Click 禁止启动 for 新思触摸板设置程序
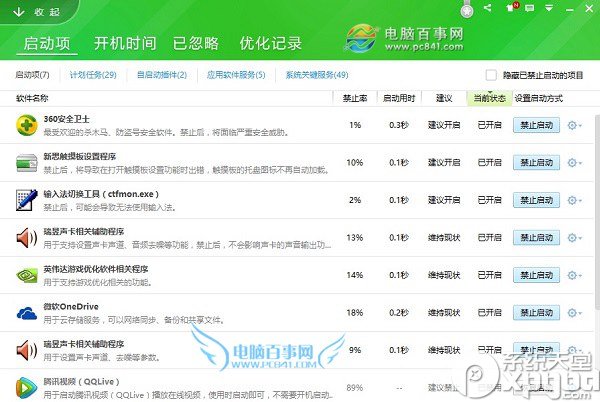 click(536, 163)
